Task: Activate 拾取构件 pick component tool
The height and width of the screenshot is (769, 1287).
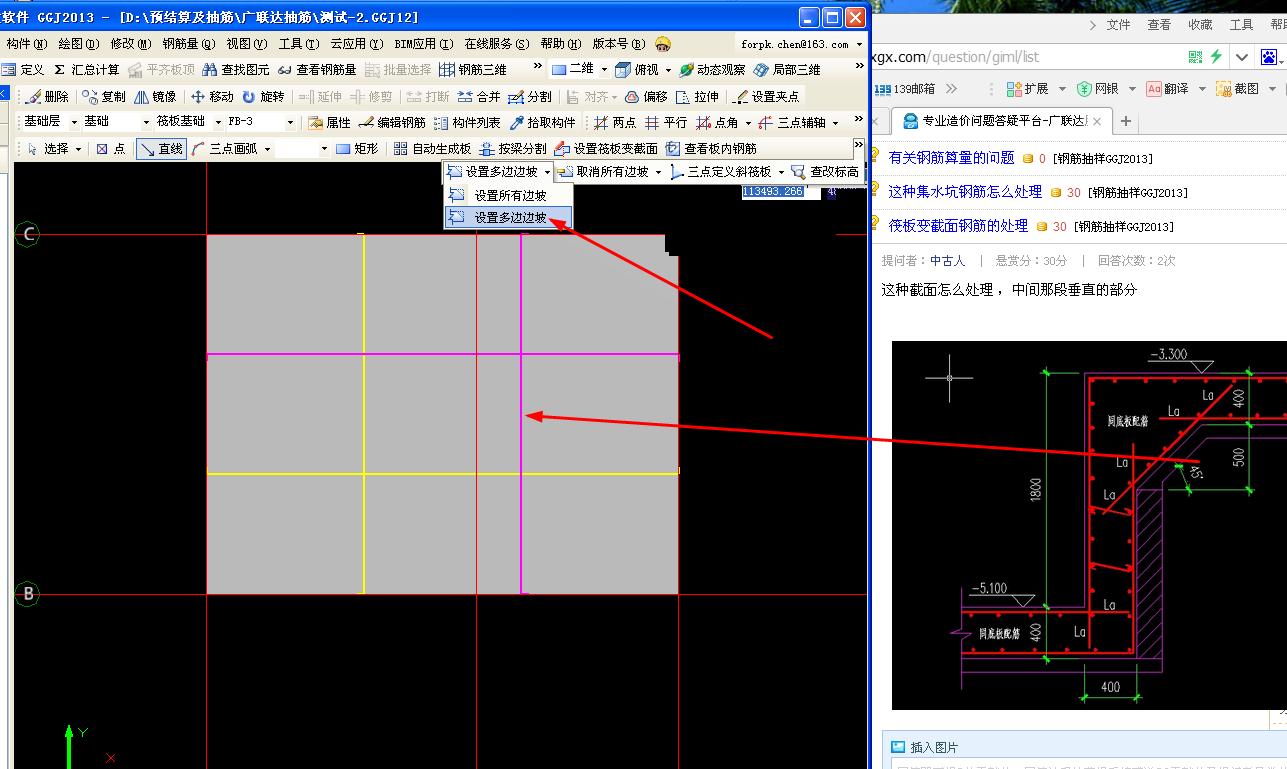Action: tap(543, 122)
